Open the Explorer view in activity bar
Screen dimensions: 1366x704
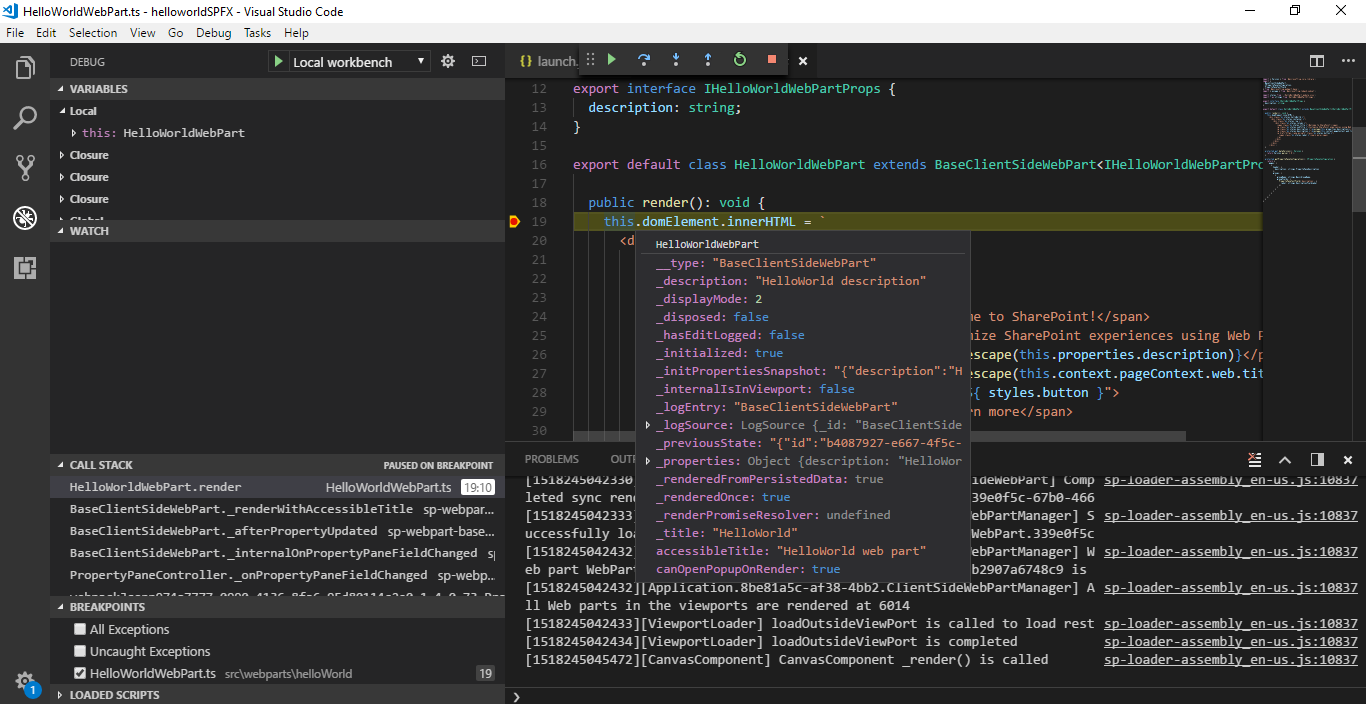[25, 68]
